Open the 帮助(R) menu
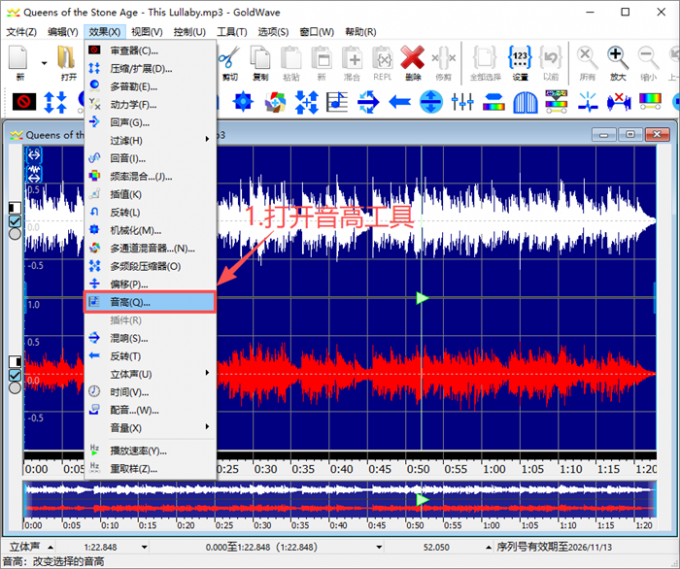 point(361,32)
